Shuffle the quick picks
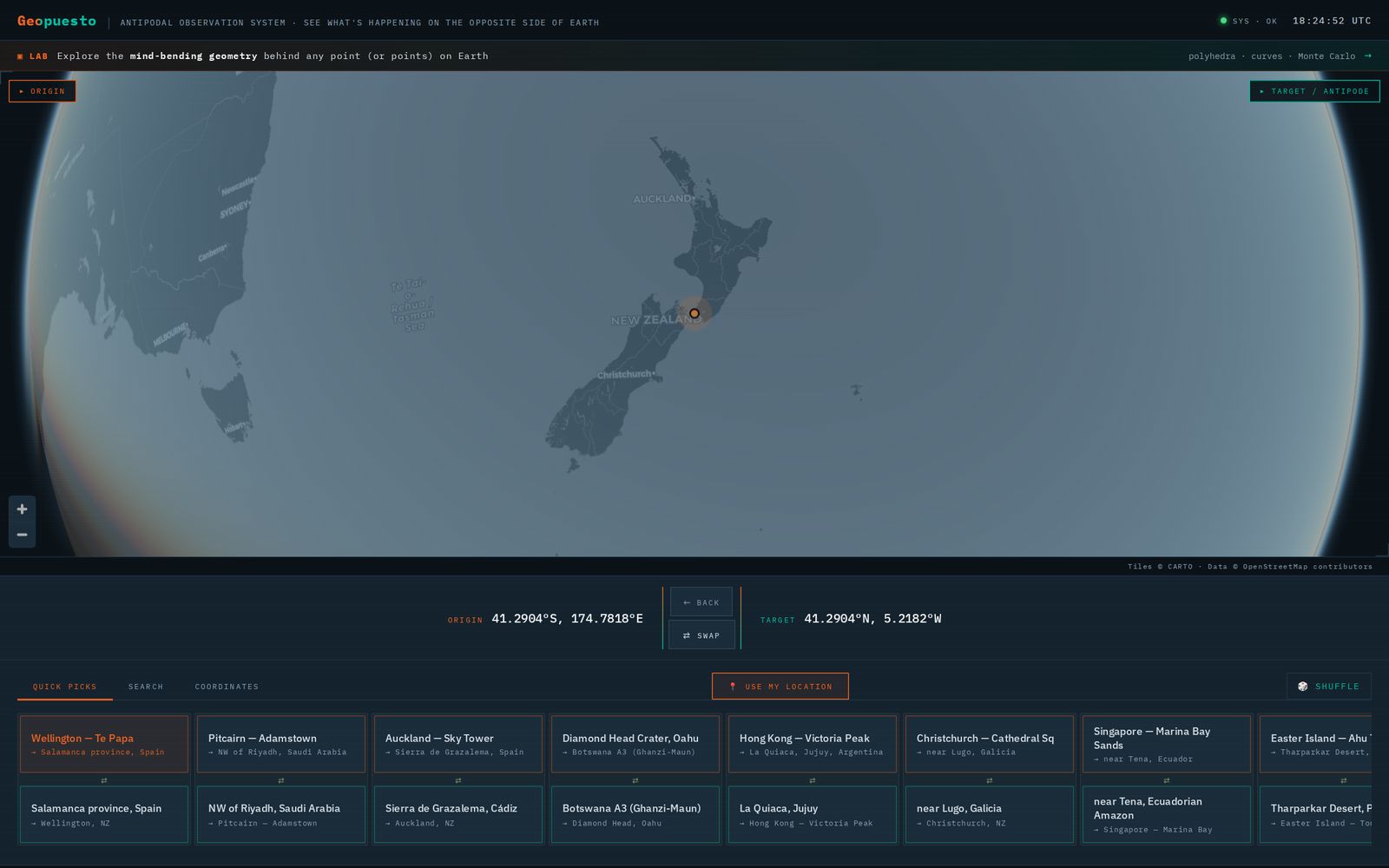 (x=1329, y=687)
